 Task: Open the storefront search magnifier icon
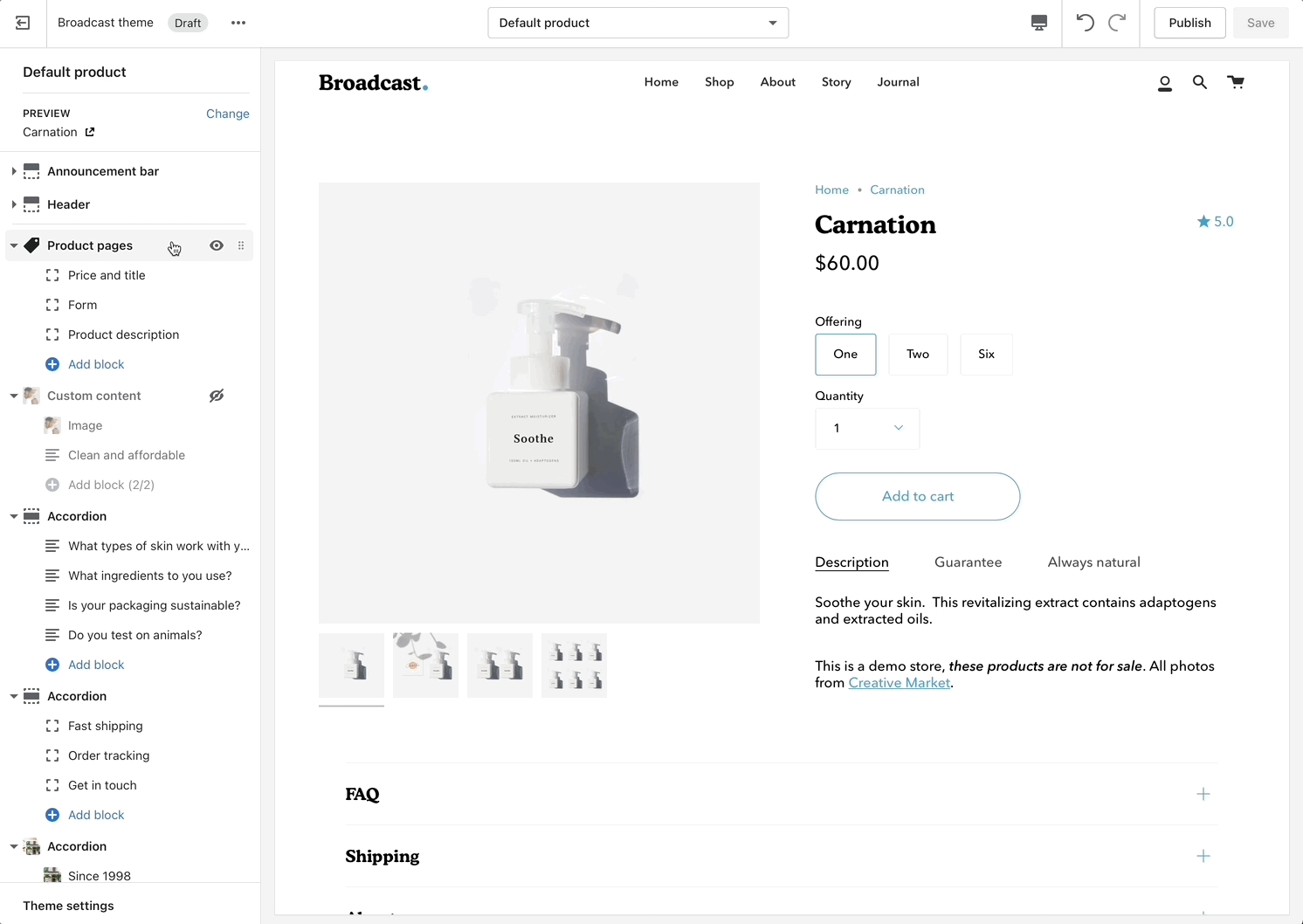point(1200,82)
